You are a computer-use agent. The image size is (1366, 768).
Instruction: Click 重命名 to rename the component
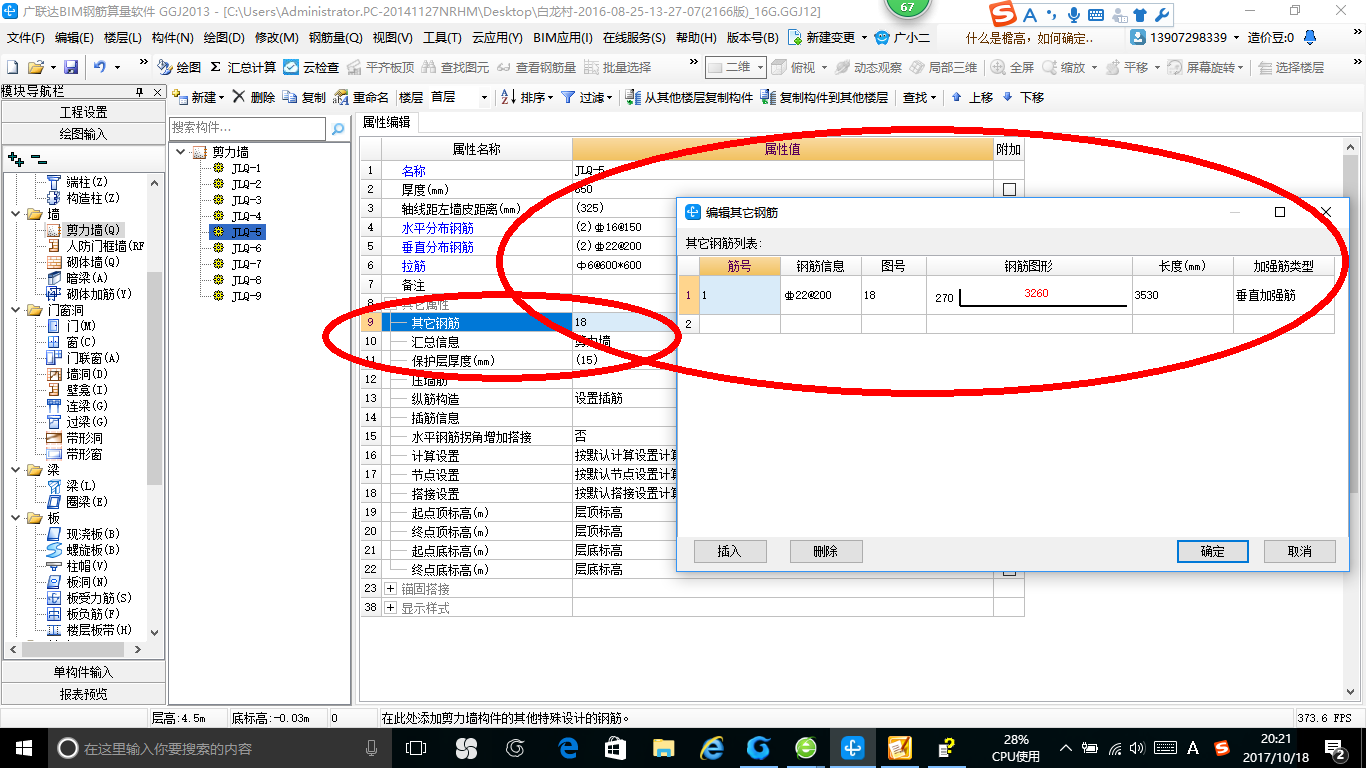click(x=362, y=97)
